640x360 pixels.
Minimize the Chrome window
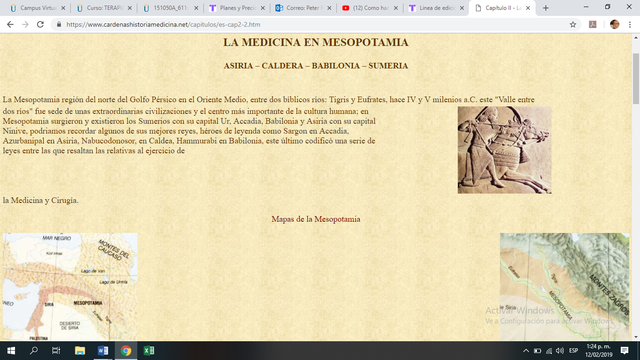click(586, 7)
